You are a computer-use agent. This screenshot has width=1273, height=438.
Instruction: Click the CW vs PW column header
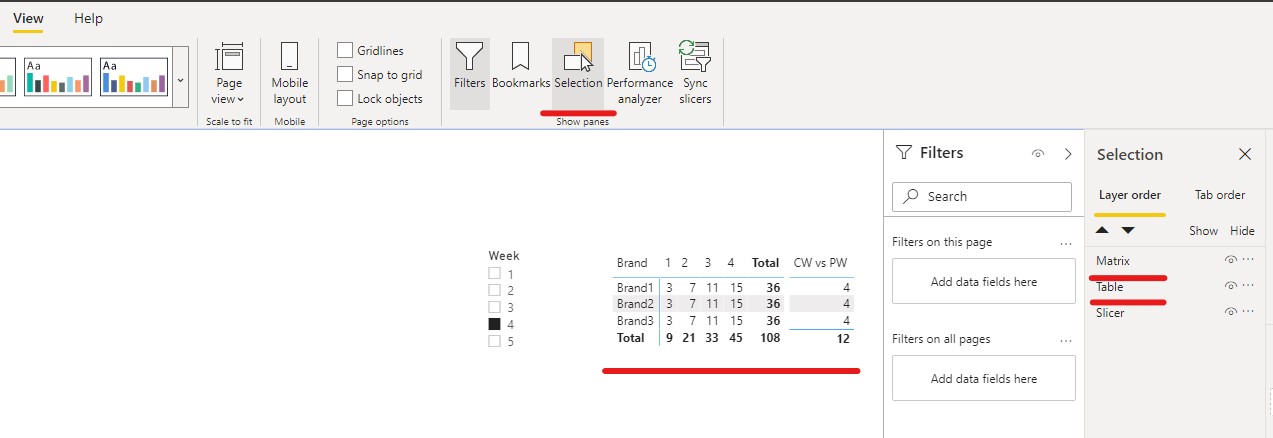click(x=819, y=263)
